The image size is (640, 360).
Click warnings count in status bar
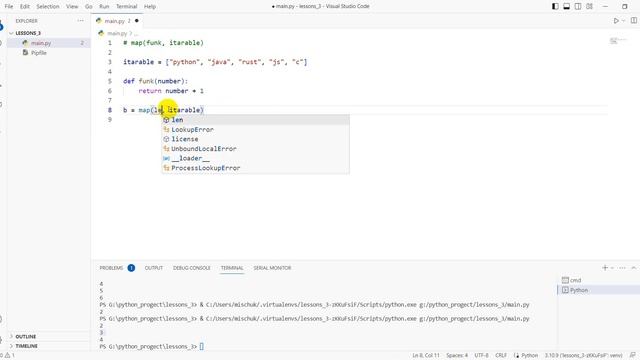pyautogui.click(x=10, y=356)
